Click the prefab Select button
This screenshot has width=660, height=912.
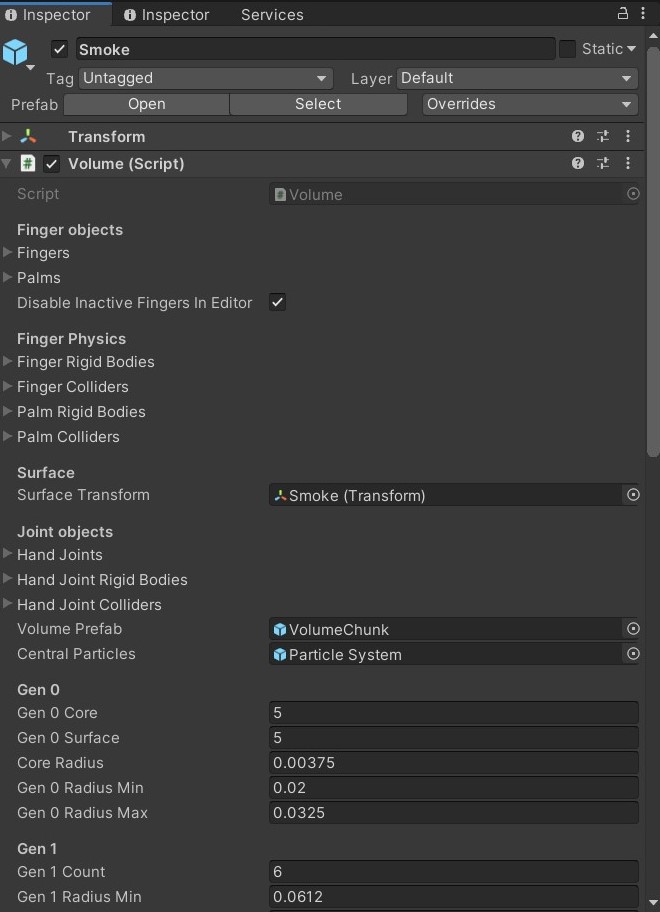[x=318, y=104]
